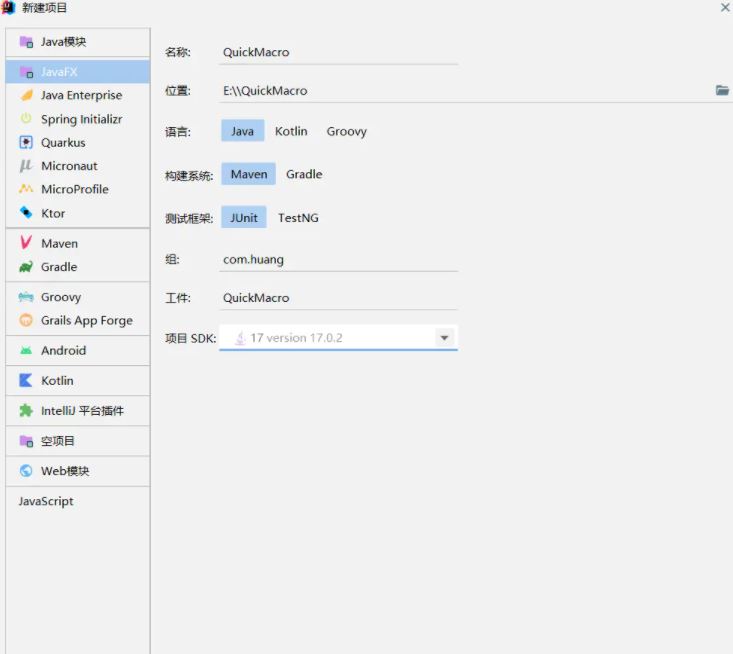Select IntelliJ 平台插件 entry
The height and width of the screenshot is (654, 733).
78,410
